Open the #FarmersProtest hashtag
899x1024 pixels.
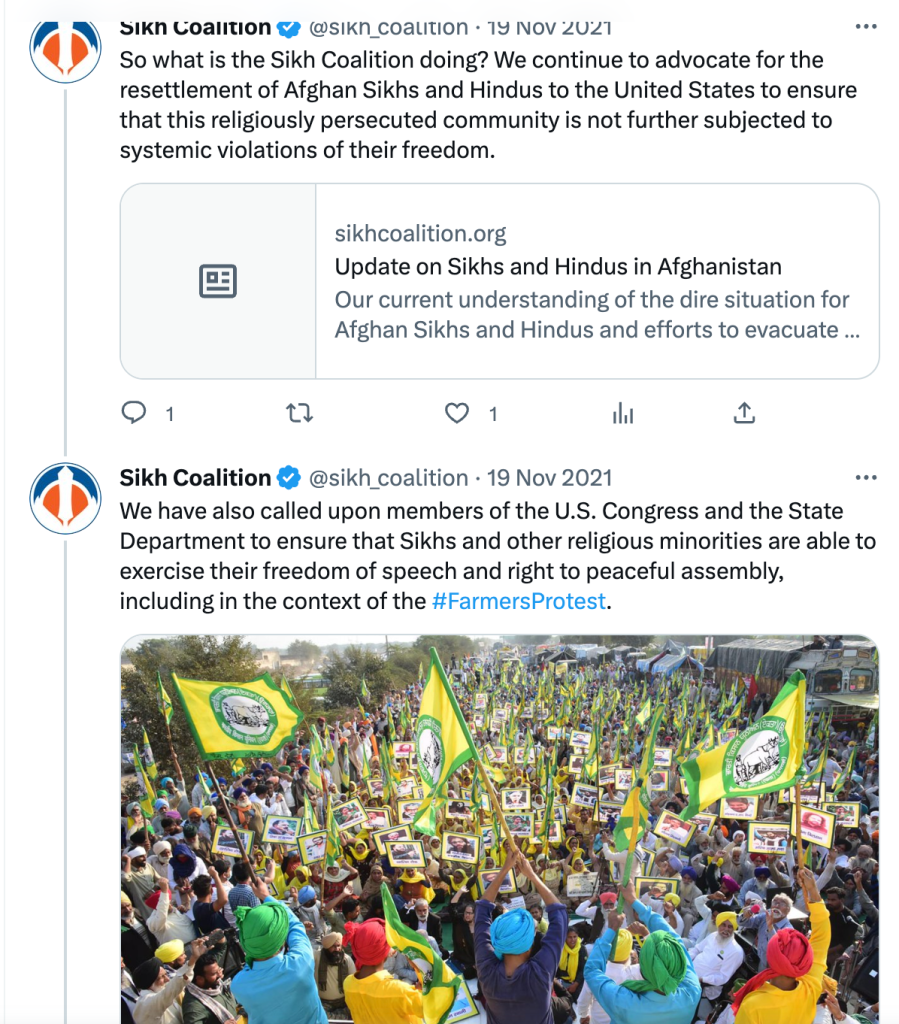point(520,602)
